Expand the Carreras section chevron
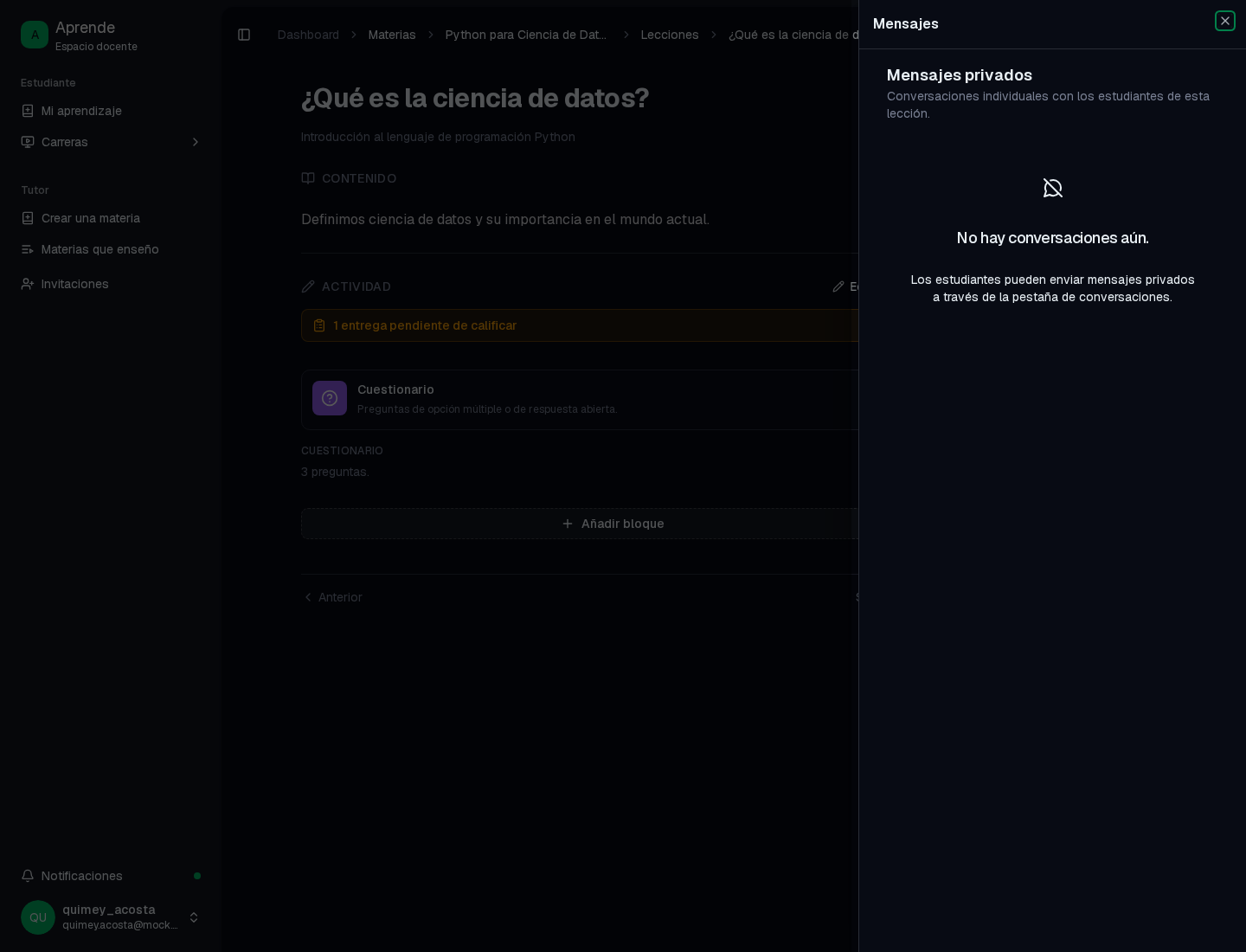Viewport: 1246px width, 952px height. tap(196, 142)
